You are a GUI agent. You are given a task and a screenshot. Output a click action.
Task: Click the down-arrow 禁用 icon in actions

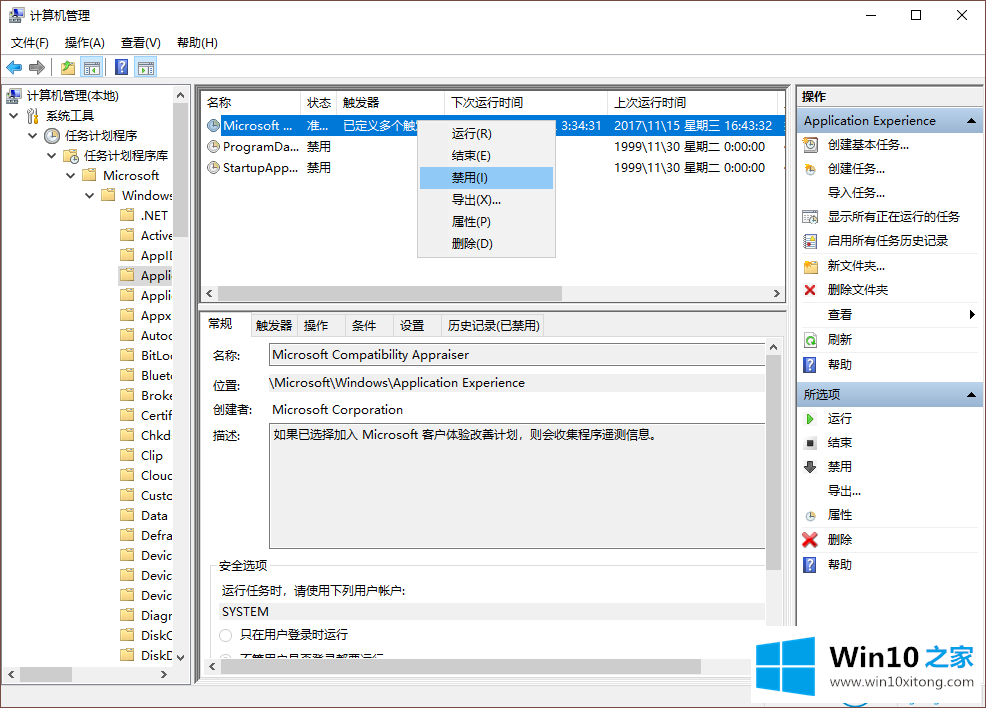[810, 467]
